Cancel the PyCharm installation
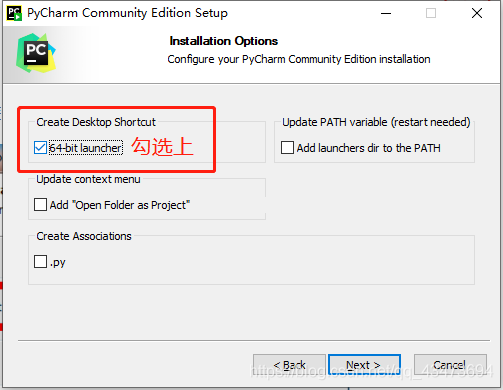The width and height of the screenshot is (503, 390). pos(450,365)
